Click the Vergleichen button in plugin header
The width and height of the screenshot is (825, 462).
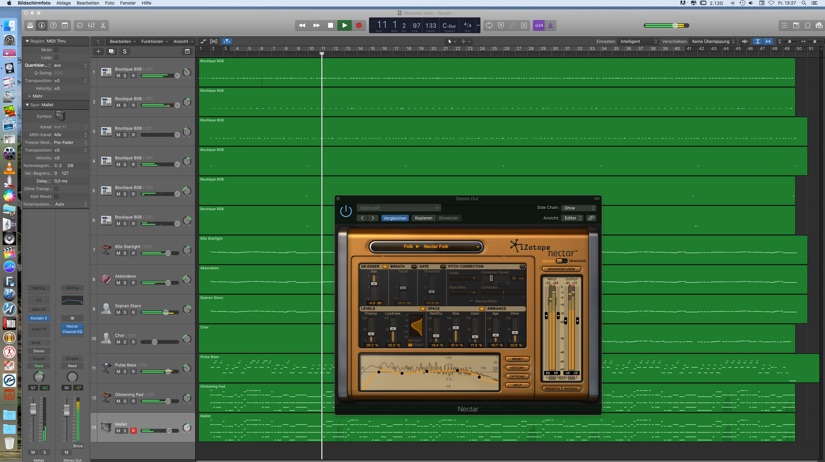395,218
